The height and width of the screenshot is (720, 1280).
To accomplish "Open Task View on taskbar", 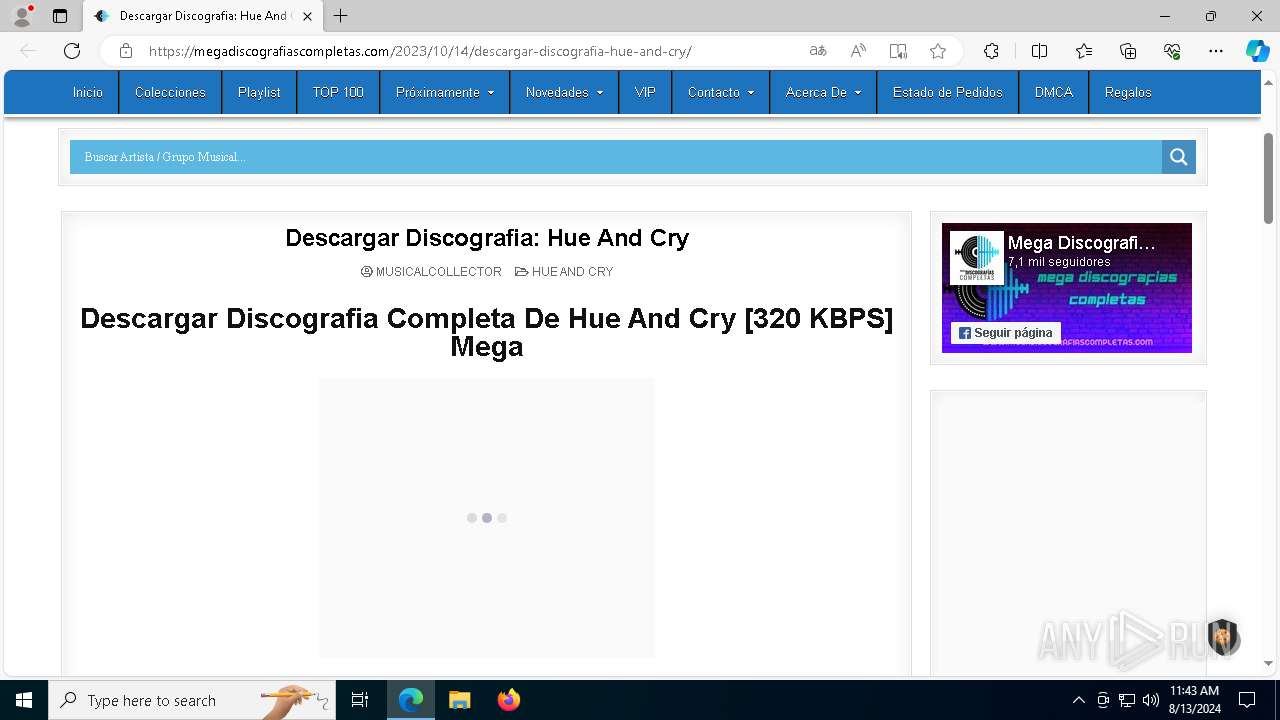I will [x=360, y=700].
